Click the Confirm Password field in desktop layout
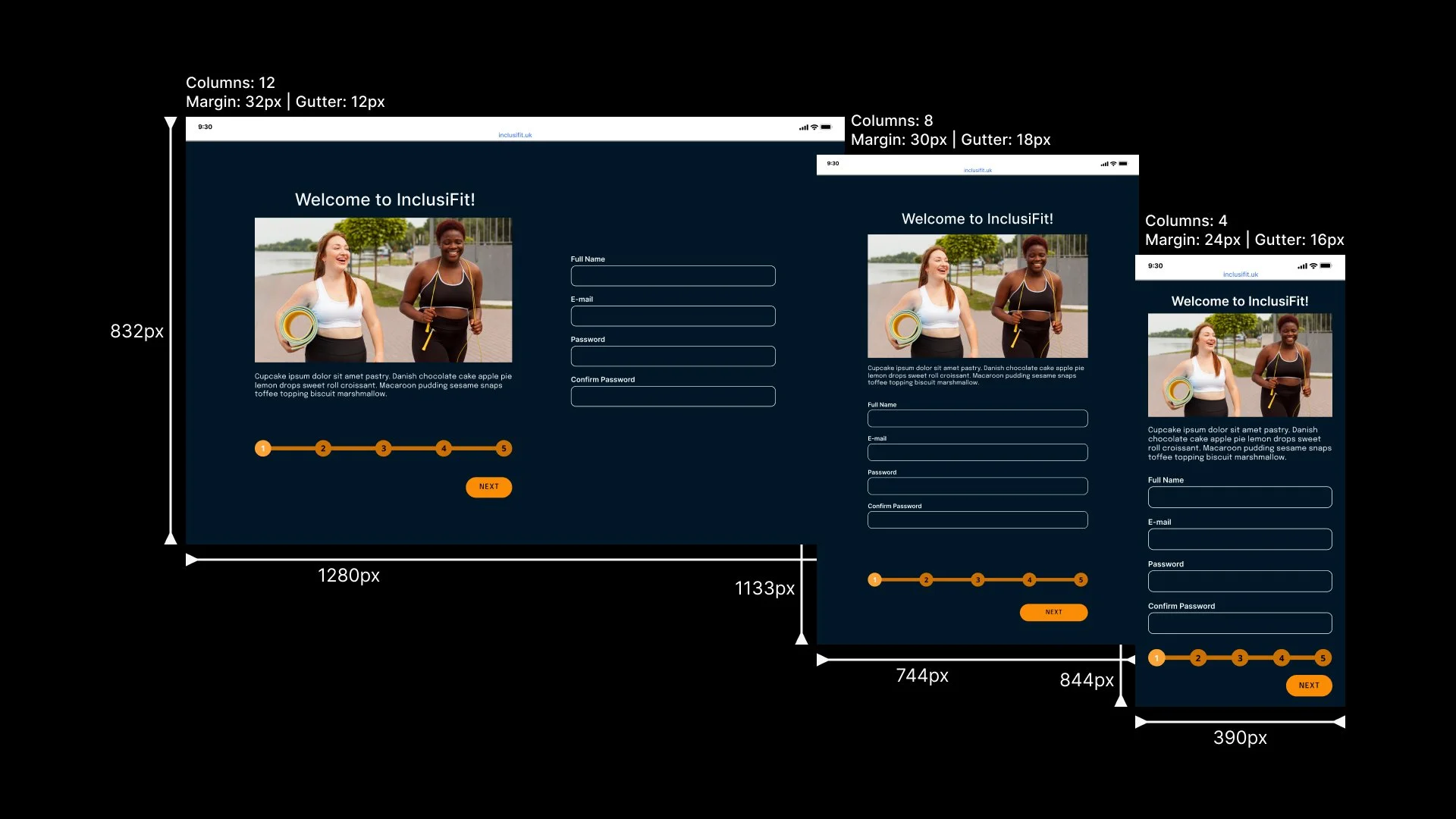1456x819 pixels. 673,397
